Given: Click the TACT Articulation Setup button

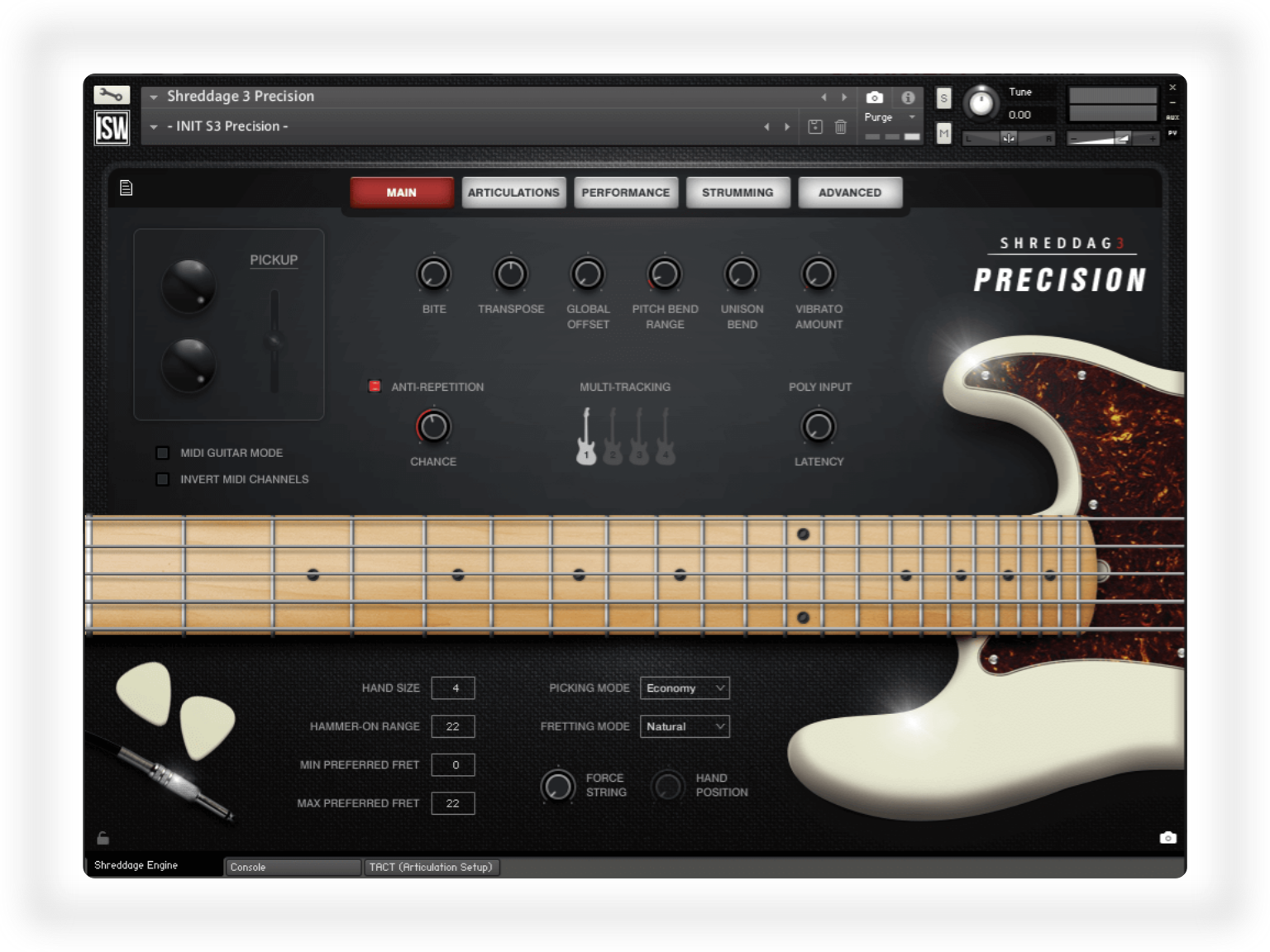Looking at the screenshot, I should (431, 867).
